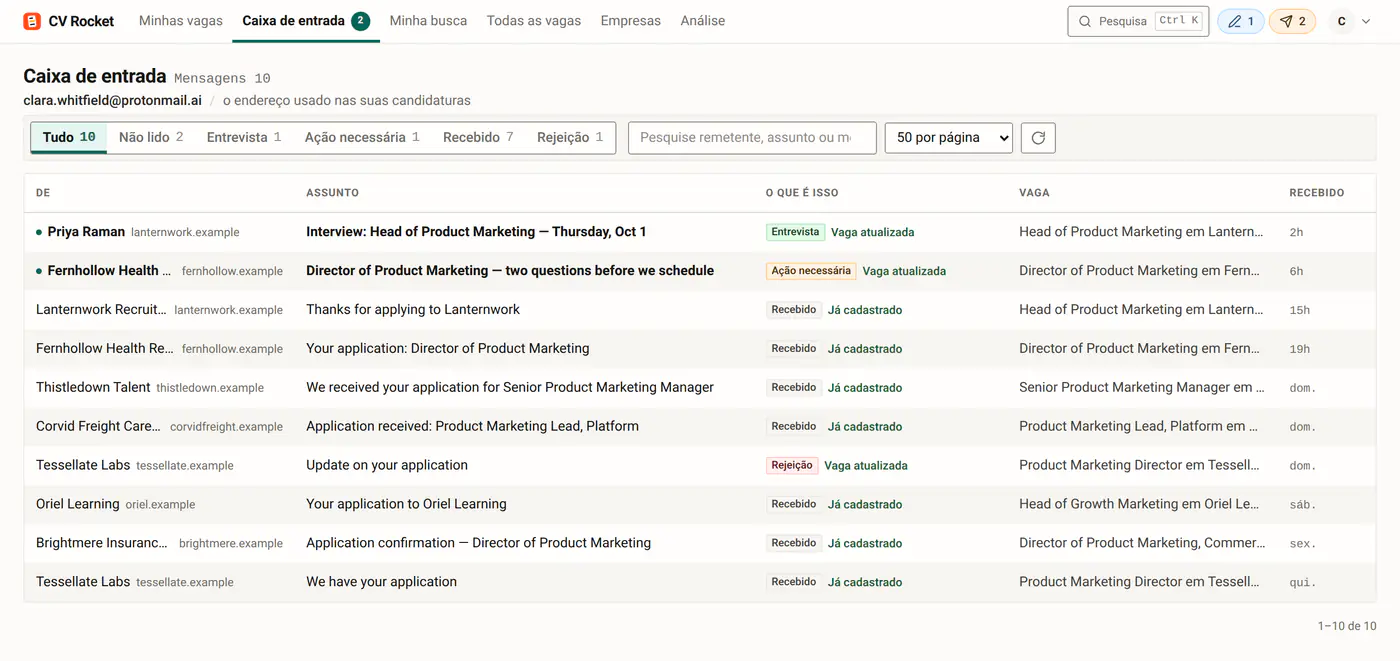This screenshot has height=661, width=1400.
Task: Click the Pesquisa search button
Action: (x=1138, y=21)
